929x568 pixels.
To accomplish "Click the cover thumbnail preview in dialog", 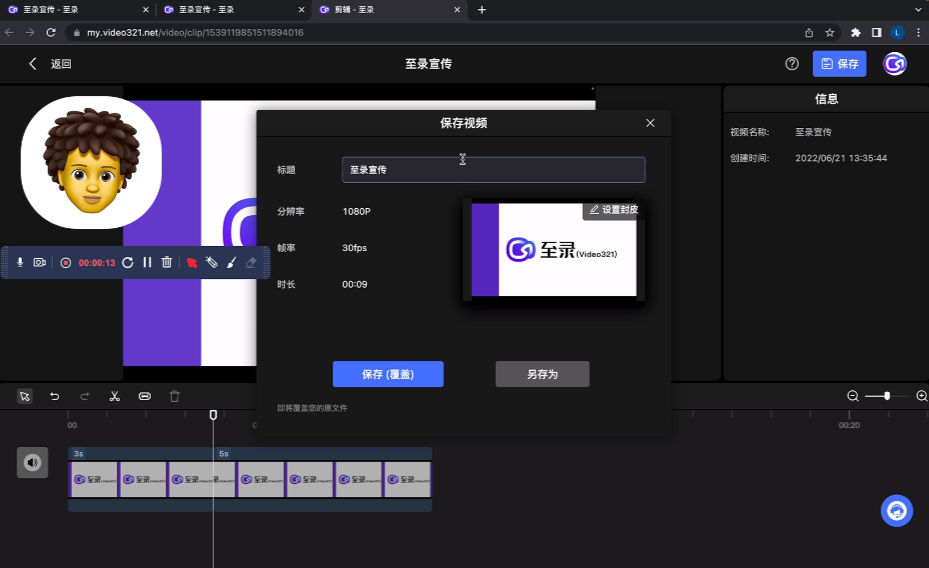I will click(x=553, y=250).
